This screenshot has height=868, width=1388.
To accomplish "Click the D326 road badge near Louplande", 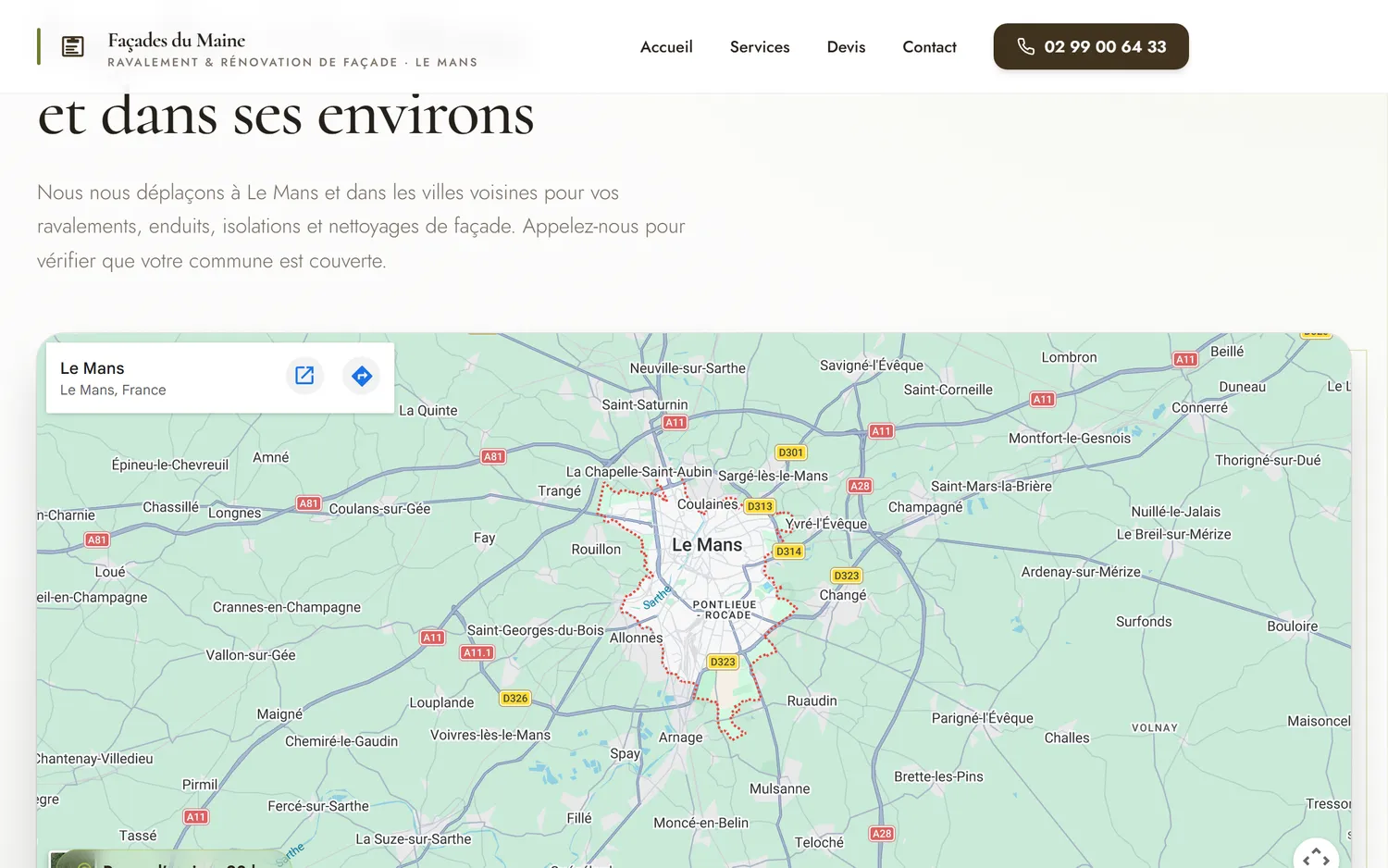I will (515, 699).
